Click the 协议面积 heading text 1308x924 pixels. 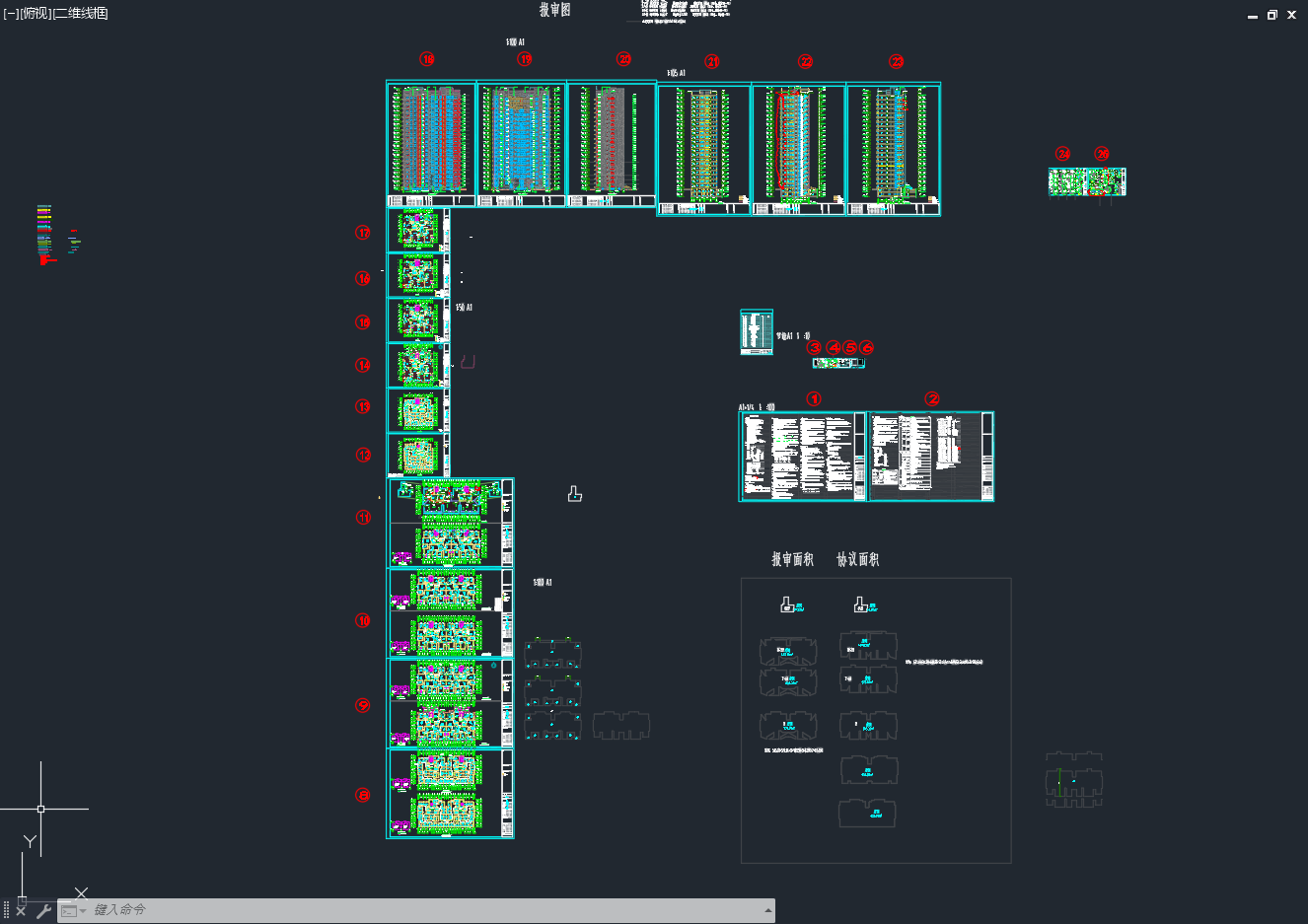coord(857,559)
